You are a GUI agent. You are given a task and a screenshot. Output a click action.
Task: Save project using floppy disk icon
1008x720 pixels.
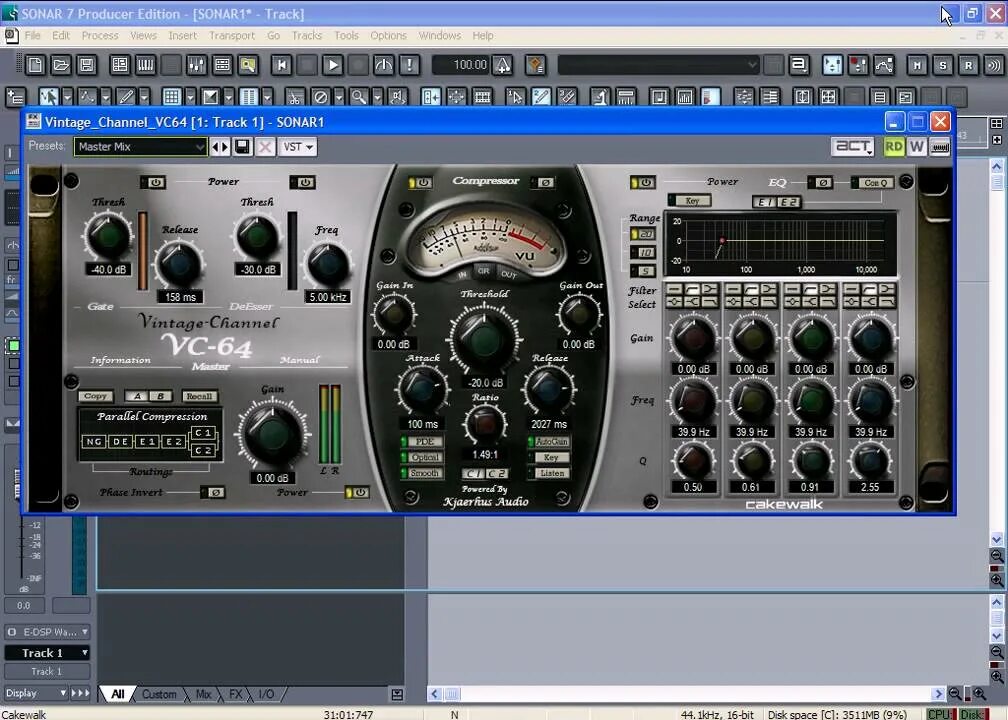point(86,64)
